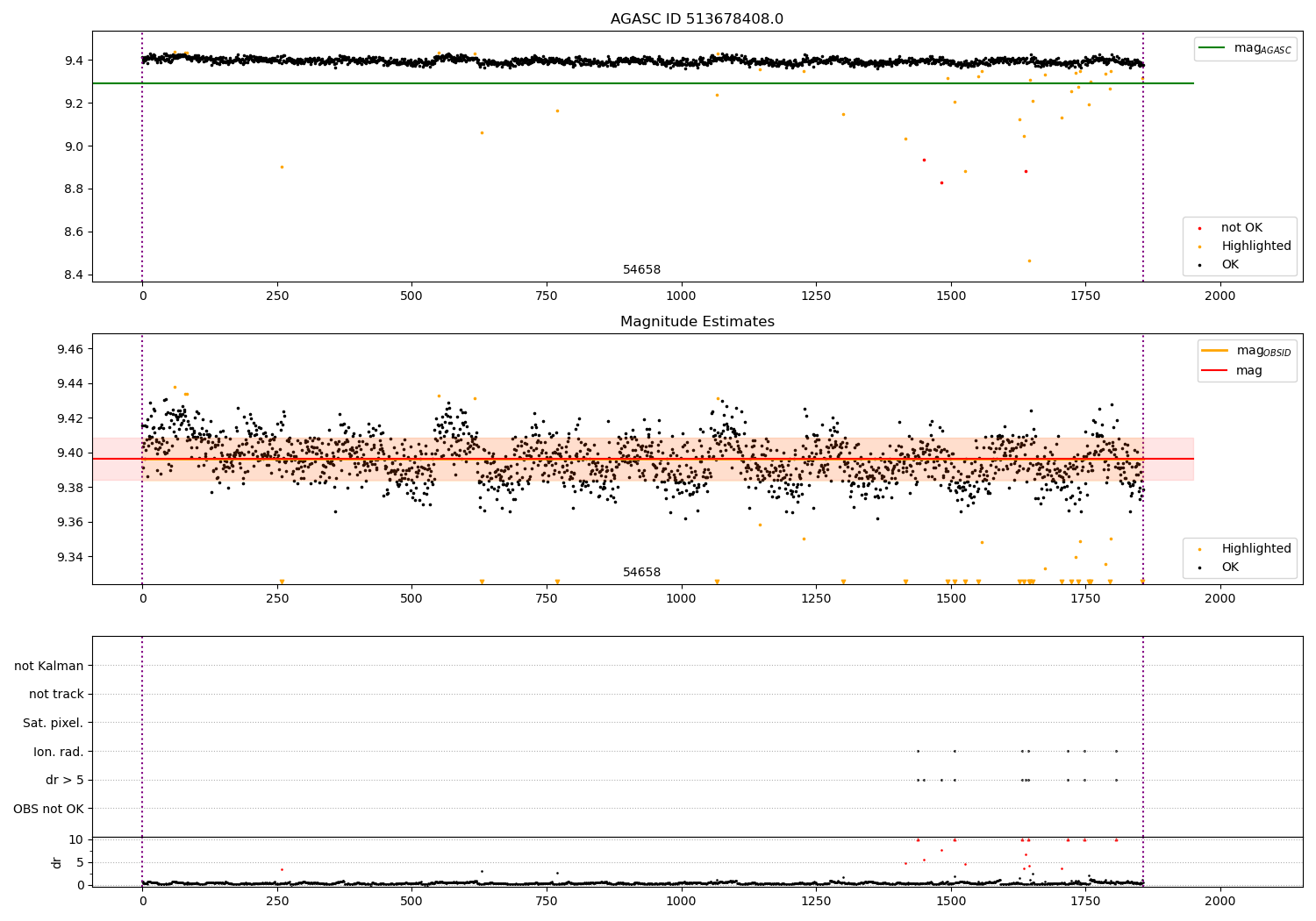Click x-axis tick '250' under Magnitude Estimates plot
This screenshot has height=921, width=1316.
(x=277, y=599)
